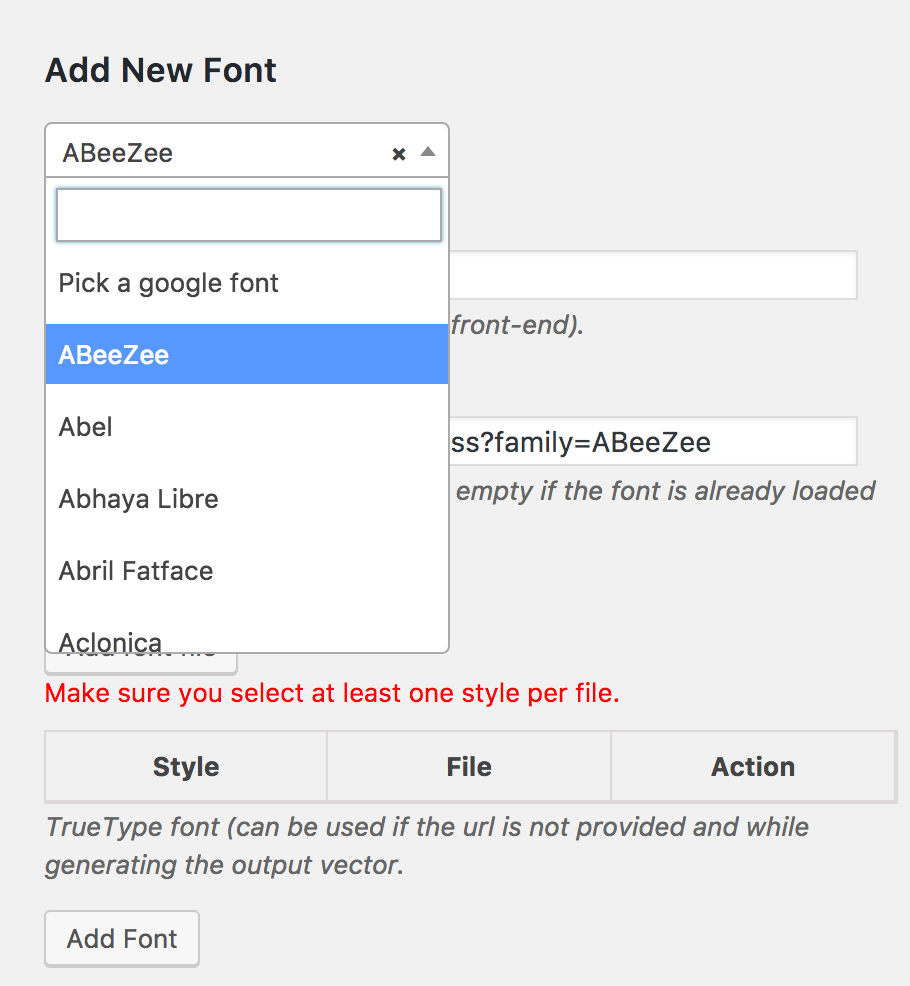The height and width of the screenshot is (986, 910).
Task: Collapse the font dropdown using the arrow
Action: click(x=428, y=152)
